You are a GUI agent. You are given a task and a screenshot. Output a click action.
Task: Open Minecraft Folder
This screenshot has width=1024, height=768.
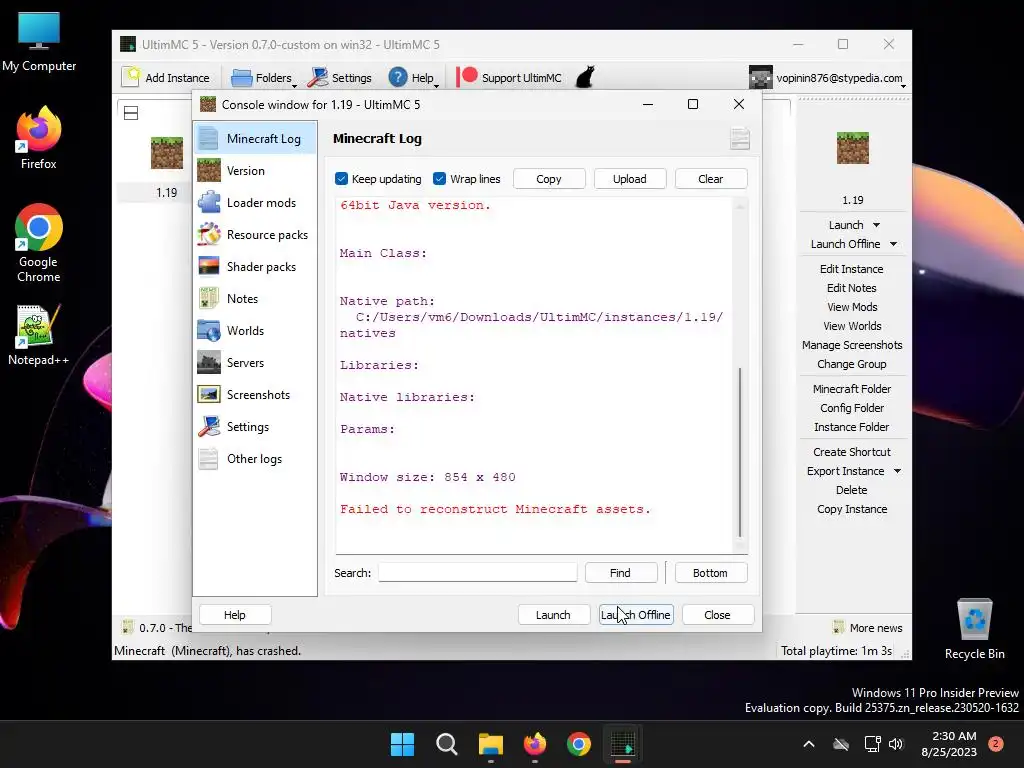[852, 389]
